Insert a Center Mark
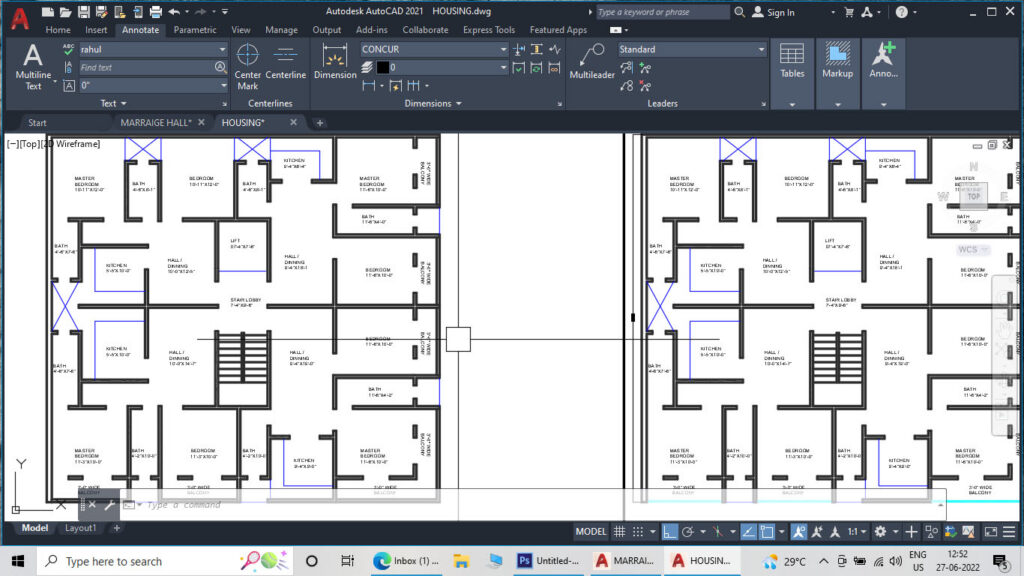The width and height of the screenshot is (1024, 576). [x=248, y=67]
